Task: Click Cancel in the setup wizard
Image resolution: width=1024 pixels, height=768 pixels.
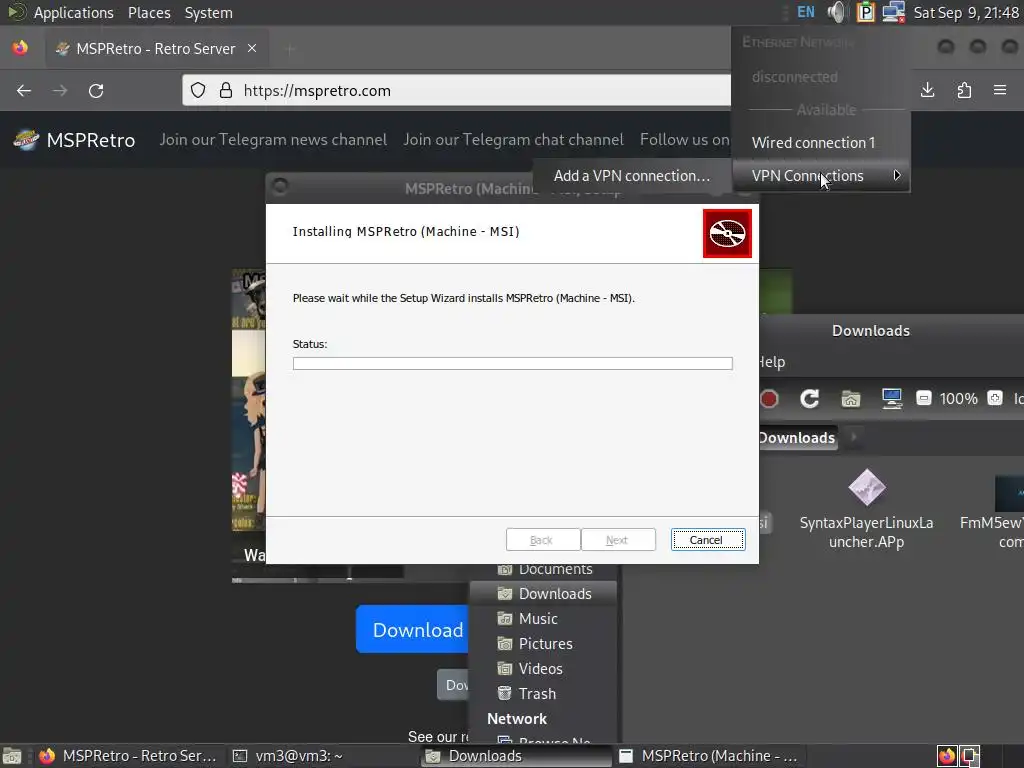Action: tap(707, 539)
